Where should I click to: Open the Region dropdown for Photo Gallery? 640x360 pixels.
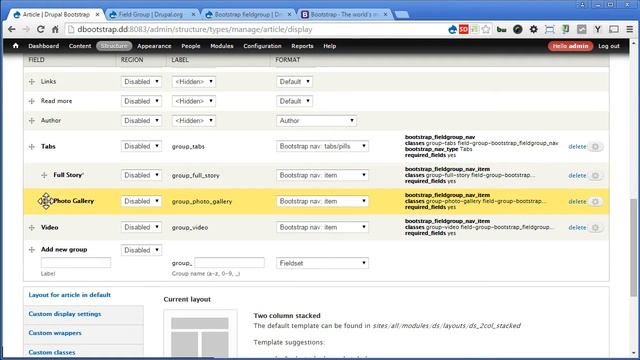coord(141,201)
